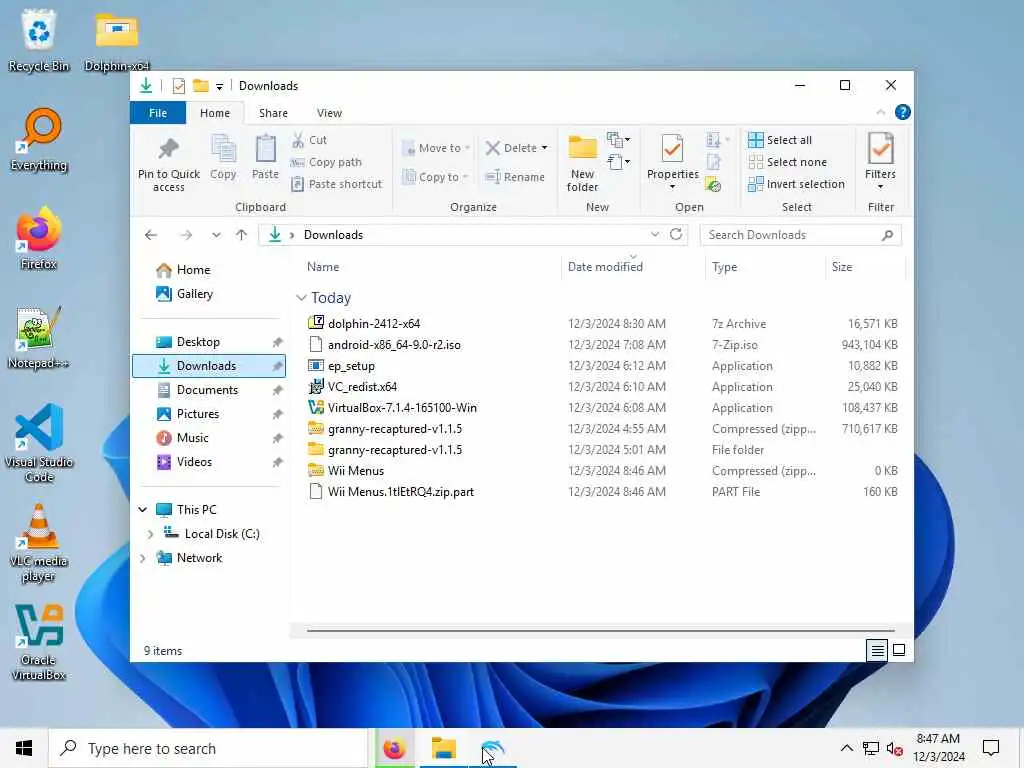Screen dimensions: 1024x768
Task: Open Firefox from the taskbar
Action: tap(394, 748)
